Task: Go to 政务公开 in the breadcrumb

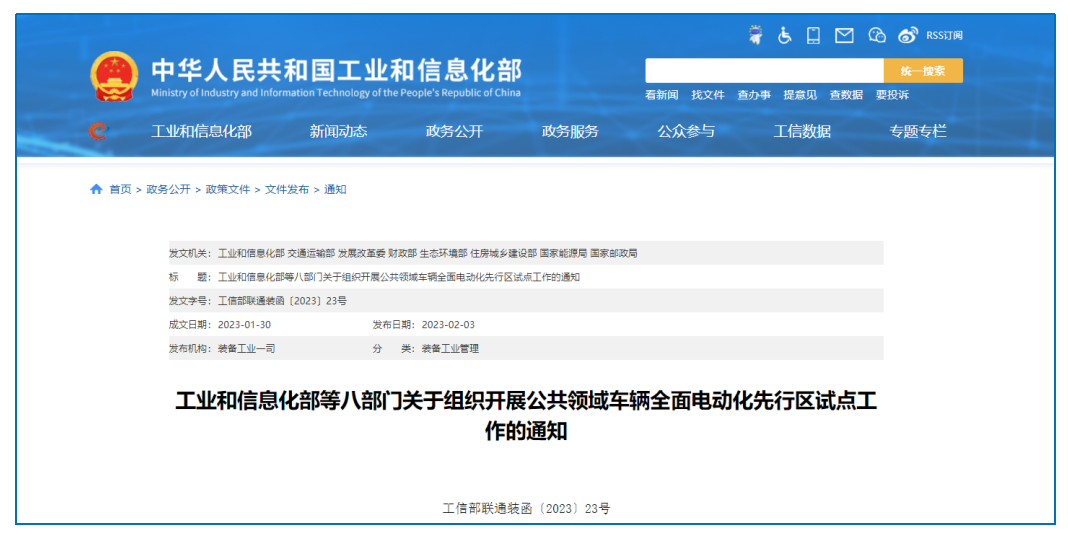Action: [x=168, y=189]
